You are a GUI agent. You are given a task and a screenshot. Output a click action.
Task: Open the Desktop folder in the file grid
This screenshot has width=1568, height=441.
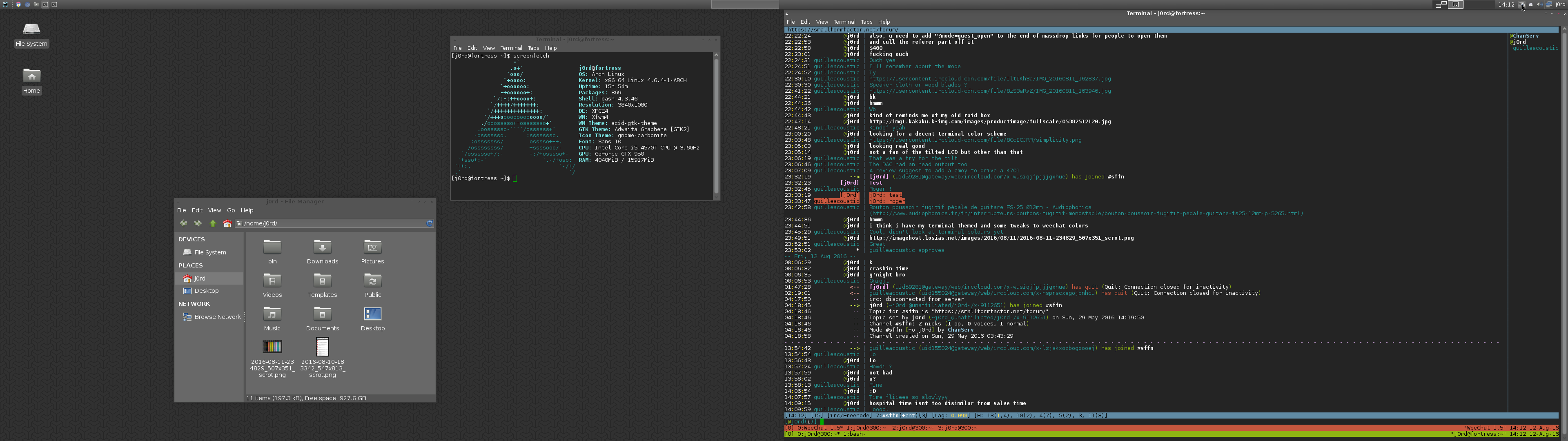coord(372,318)
